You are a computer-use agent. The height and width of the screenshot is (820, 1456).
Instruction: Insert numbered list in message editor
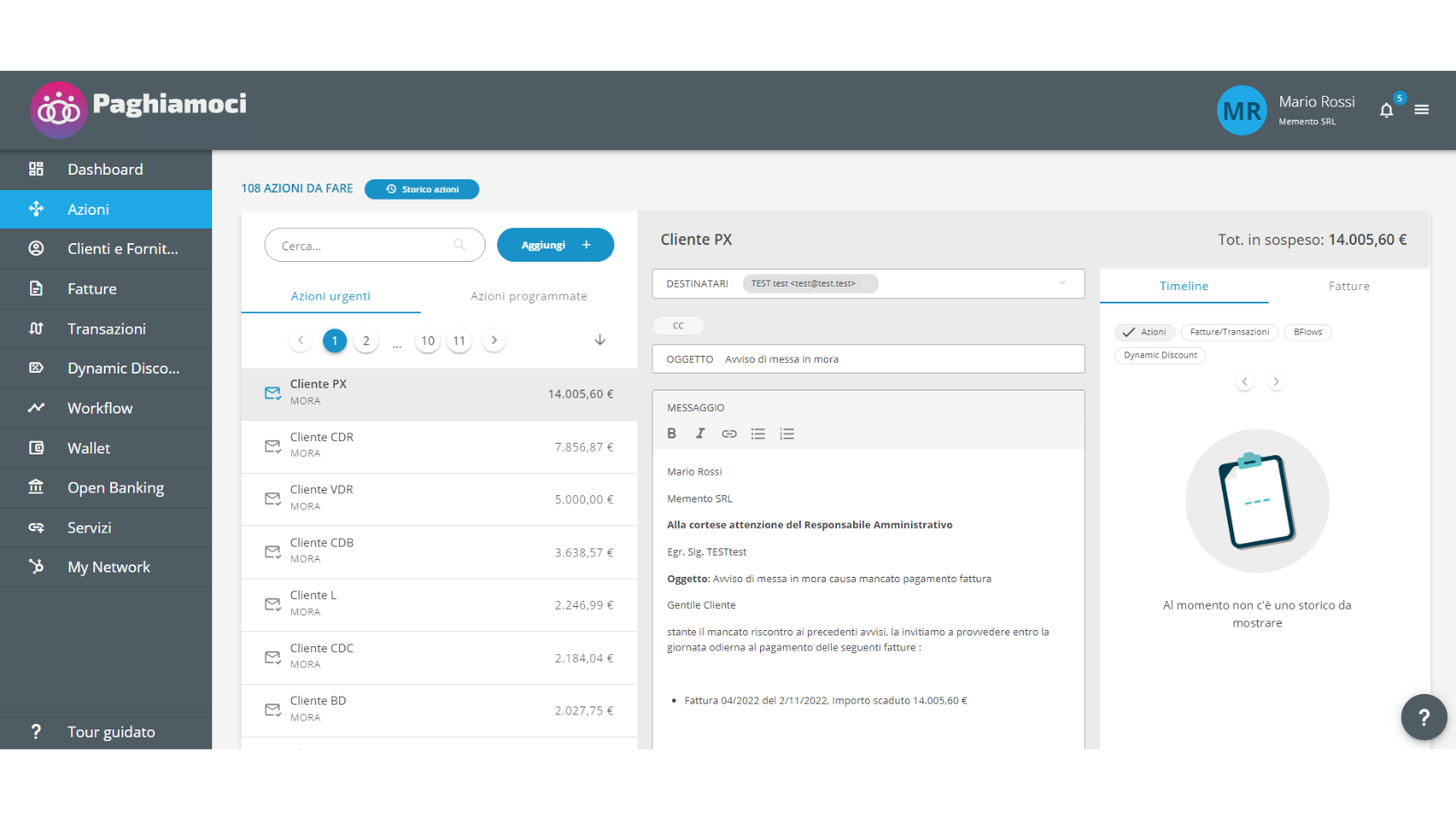(x=787, y=434)
